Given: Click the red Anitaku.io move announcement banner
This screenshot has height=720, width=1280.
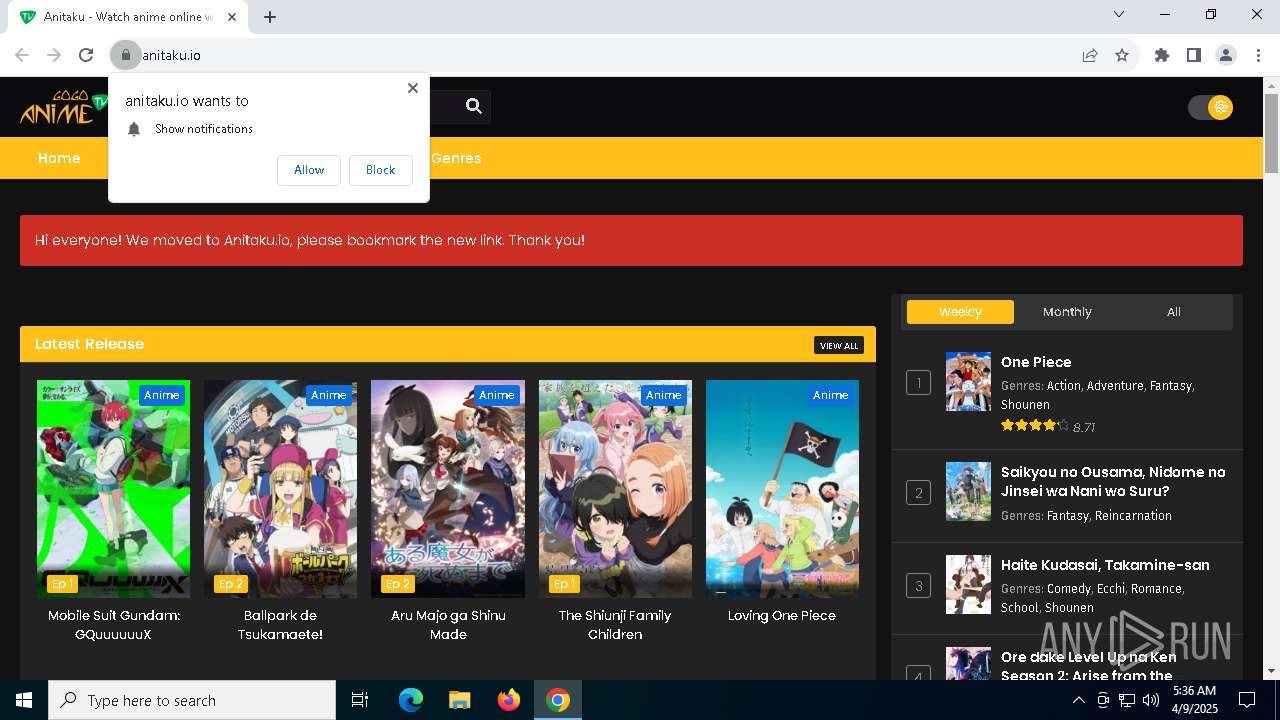Looking at the screenshot, I should click(x=631, y=240).
